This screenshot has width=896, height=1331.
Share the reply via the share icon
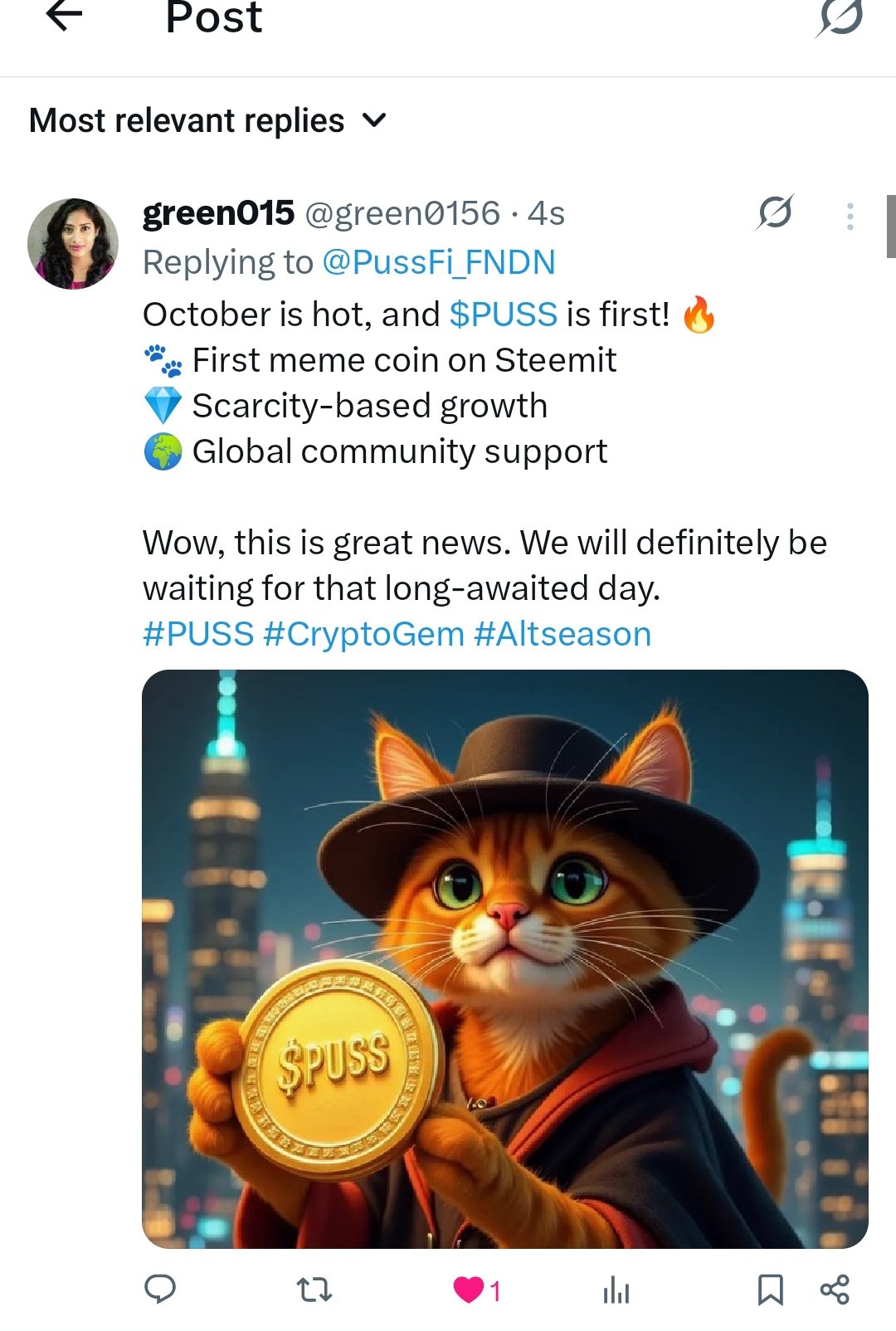pyautogui.click(x=835, y=1290)
